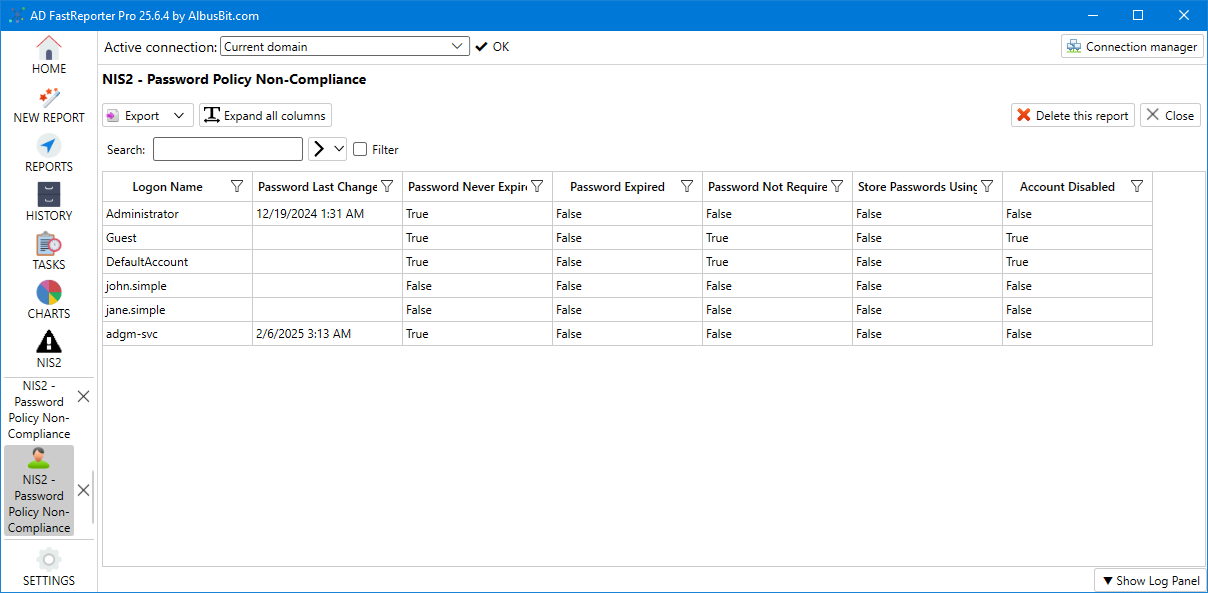Open the NIS2 warning section
Viewport: 1208px width, 593px height.
point(48,350)
